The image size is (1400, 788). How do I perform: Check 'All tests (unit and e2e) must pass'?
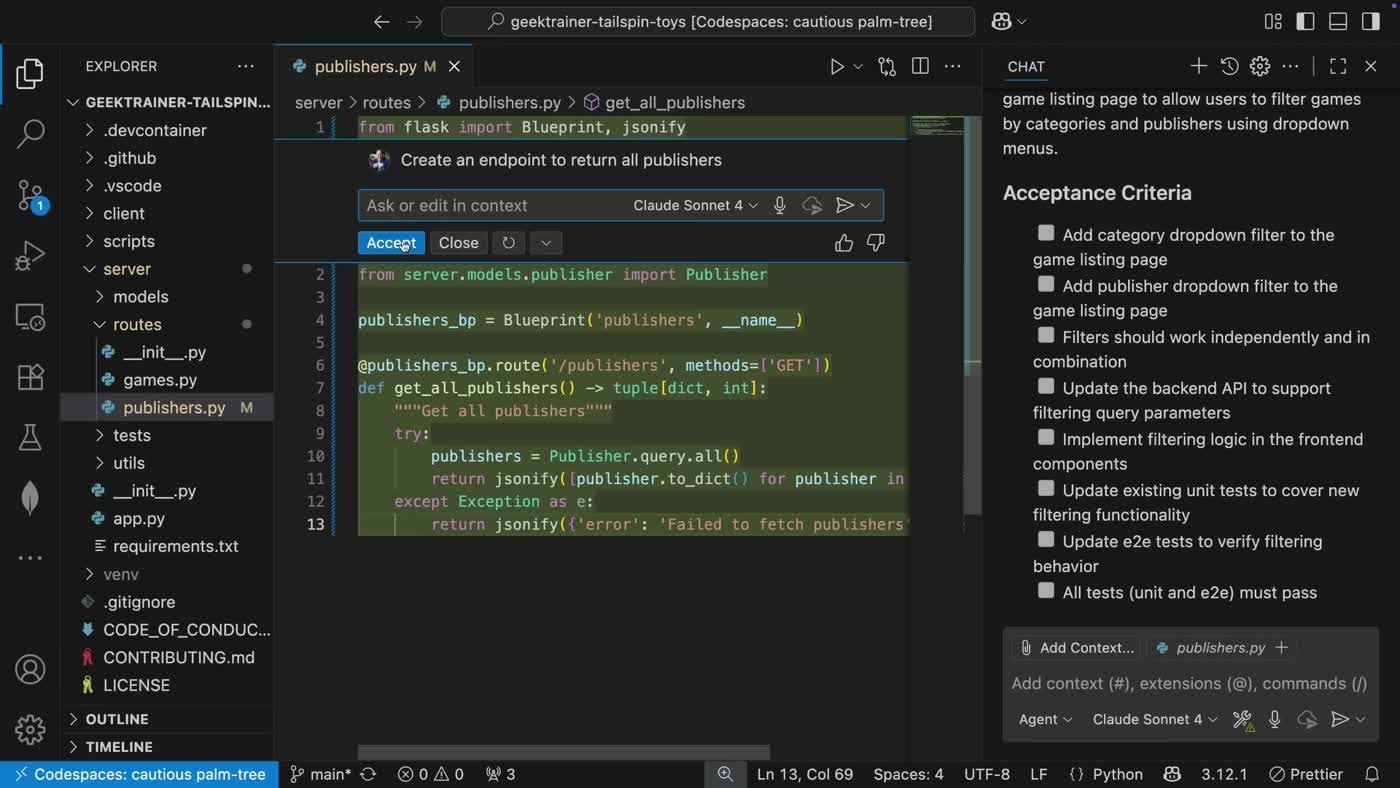tap(1046, 590)
